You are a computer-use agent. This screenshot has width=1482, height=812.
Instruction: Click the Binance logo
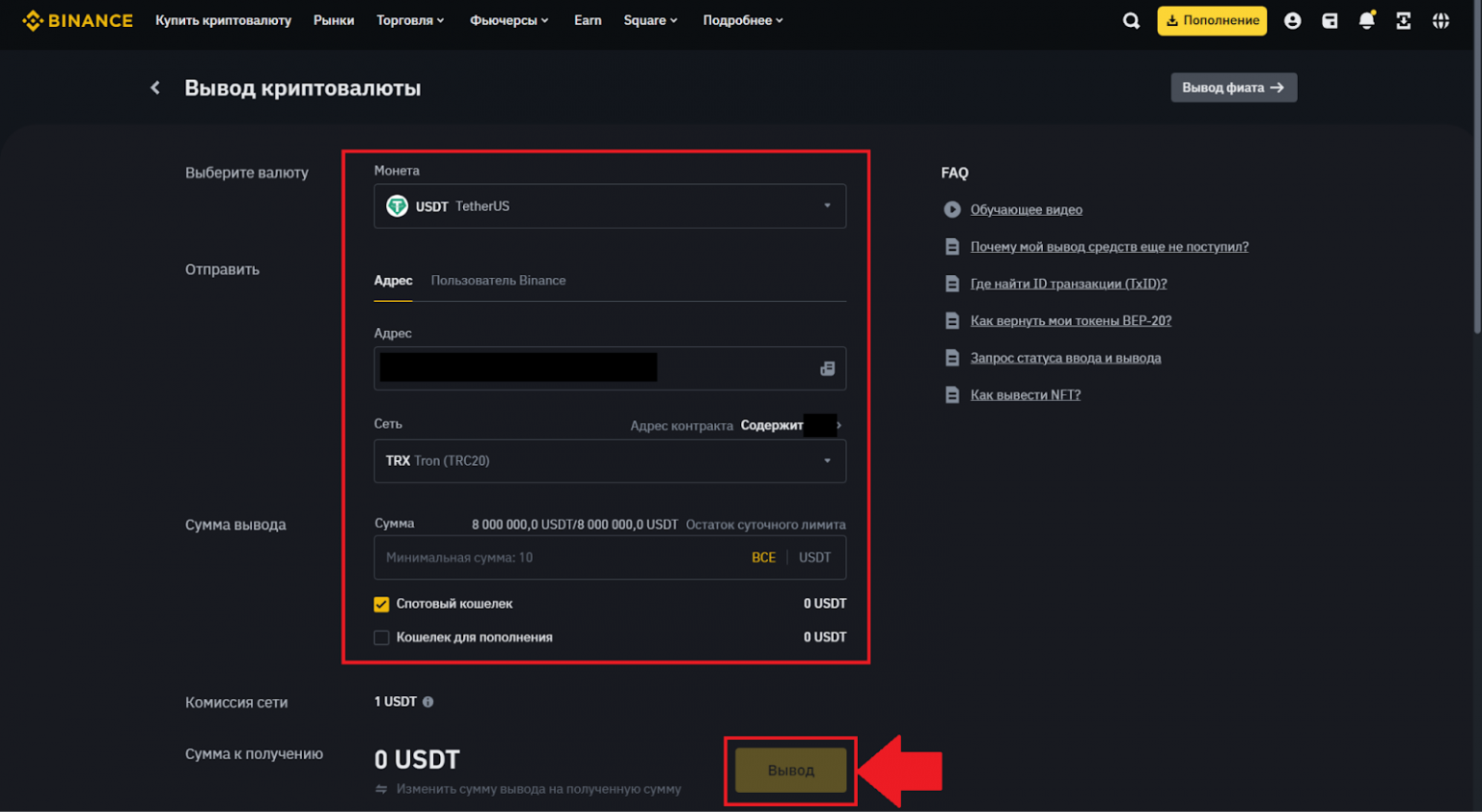click(77, 19)
